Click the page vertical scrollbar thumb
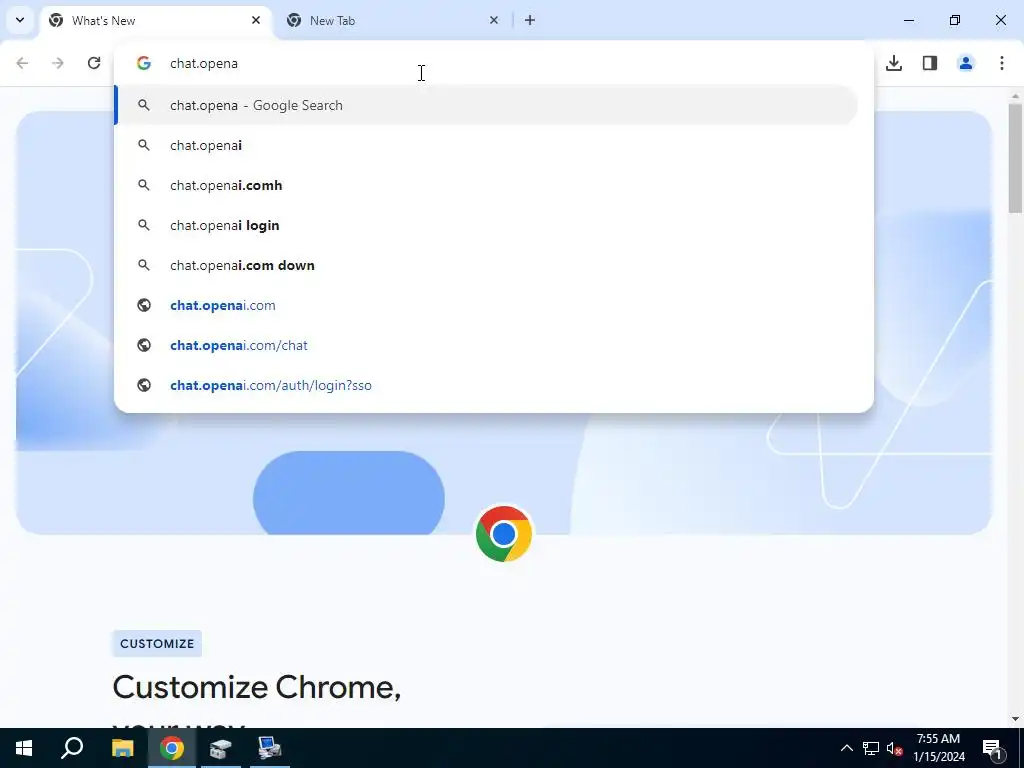The height and width of the screenshot is (768, 1024). pos(1015,158)
